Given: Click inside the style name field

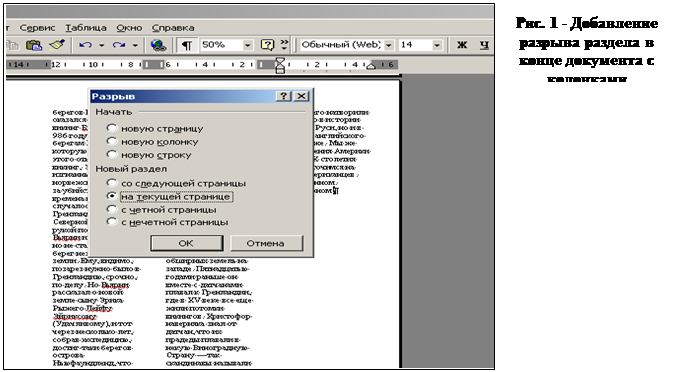Looking at the screenshot, I should click(341, 45).
